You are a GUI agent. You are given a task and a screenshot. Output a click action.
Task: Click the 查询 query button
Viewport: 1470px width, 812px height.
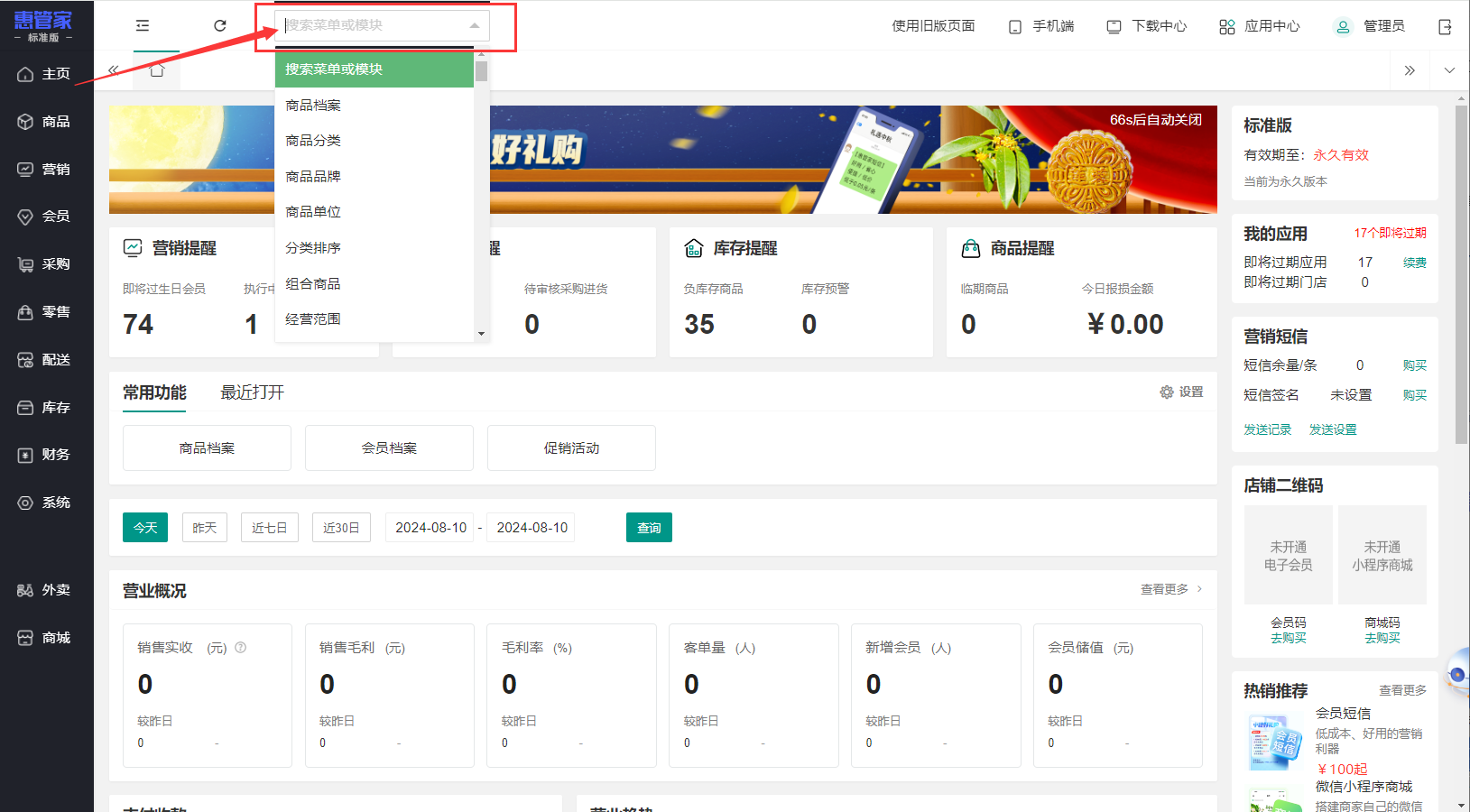click(649, 528)
